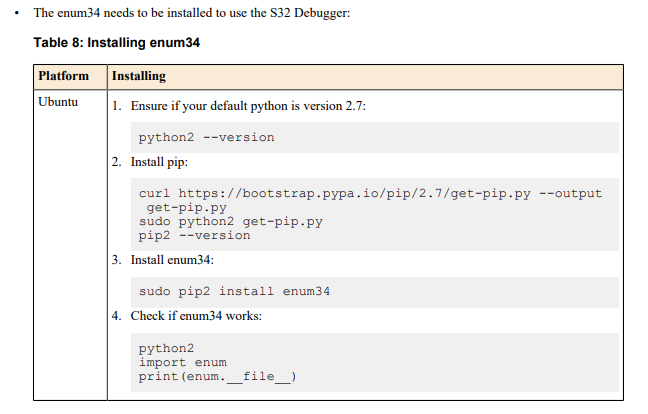The image size is (648, 414).
Task: Click the sudo pip2 install enum34 command
Action: coord(234,291)
